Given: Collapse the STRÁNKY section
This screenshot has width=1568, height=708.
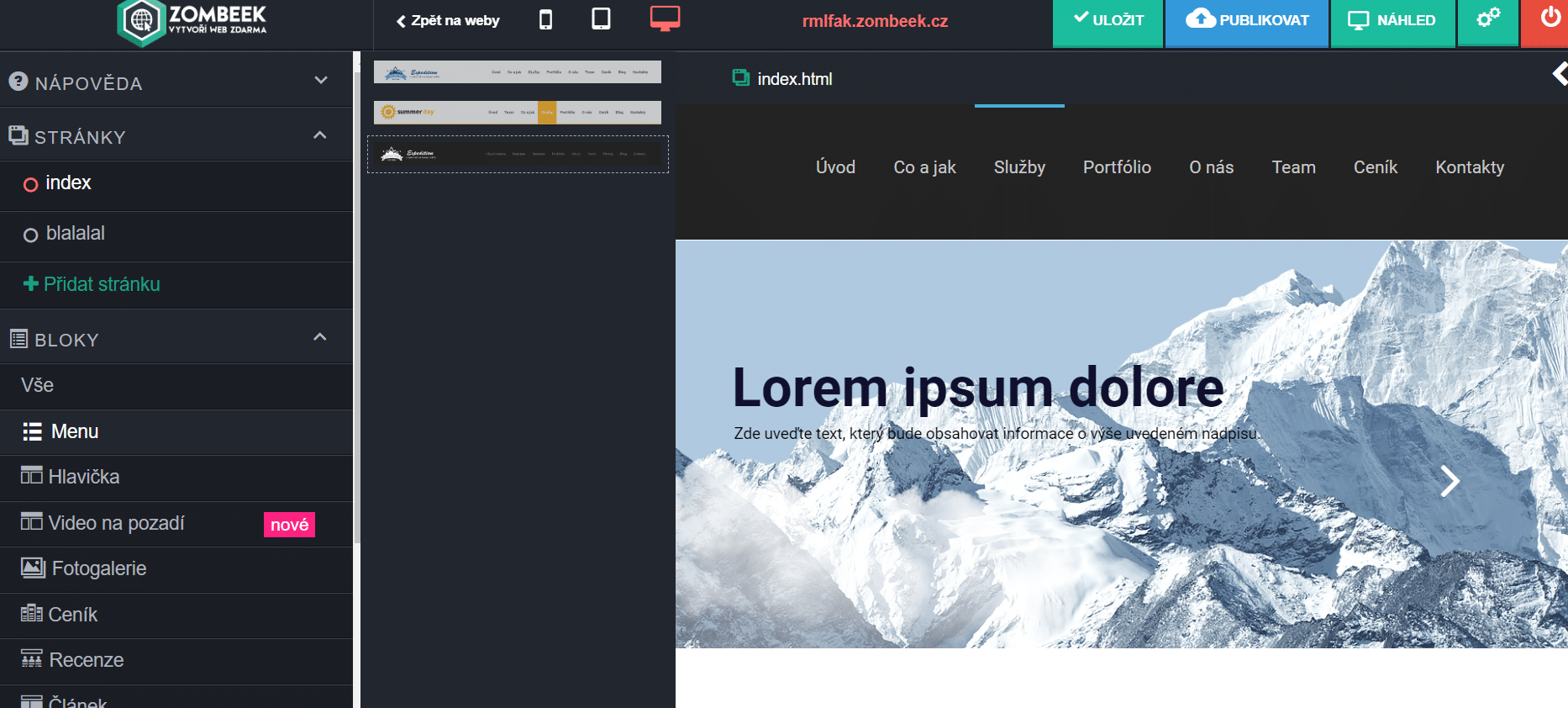Looking at the screenshot, I should click(x=176, y=135).
